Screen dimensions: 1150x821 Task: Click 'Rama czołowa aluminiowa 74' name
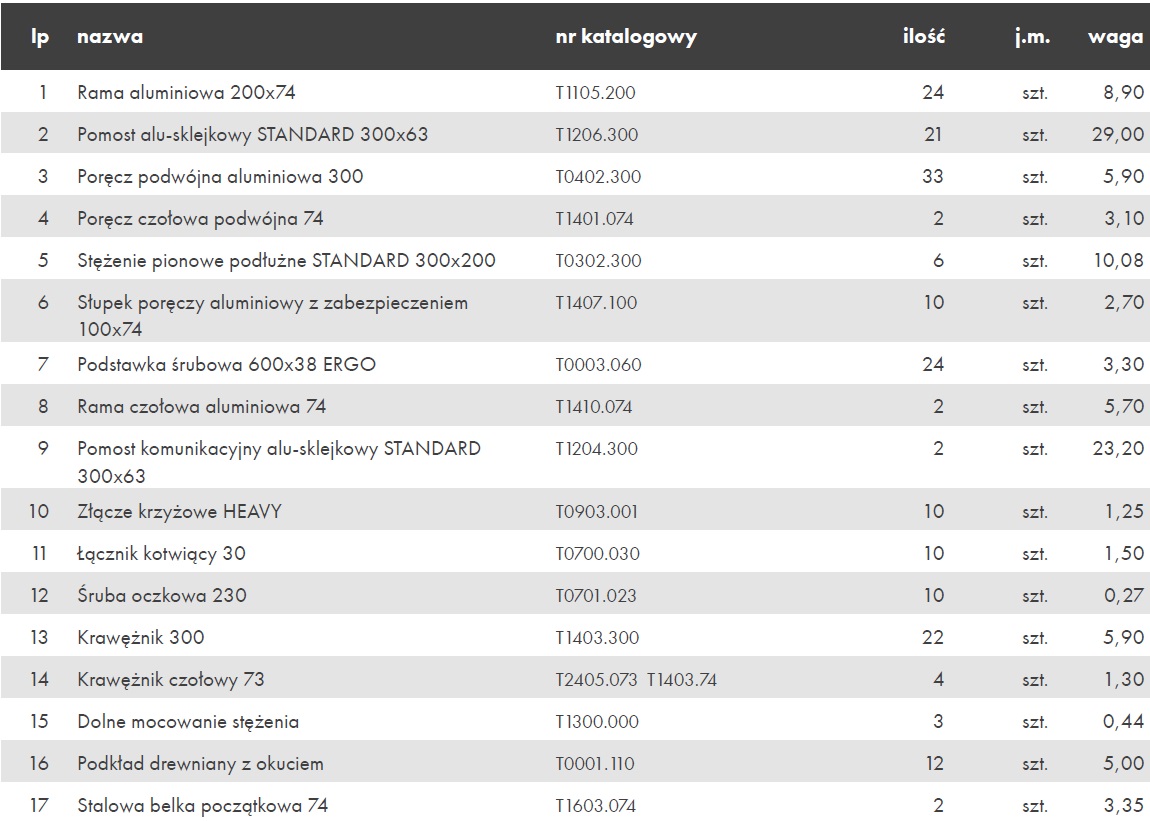click(202, 406)
